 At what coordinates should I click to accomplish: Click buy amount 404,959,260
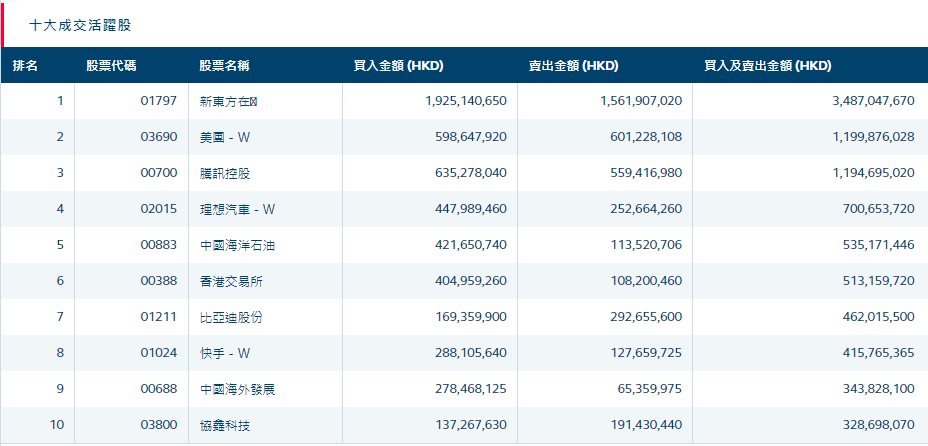(473, 281)
